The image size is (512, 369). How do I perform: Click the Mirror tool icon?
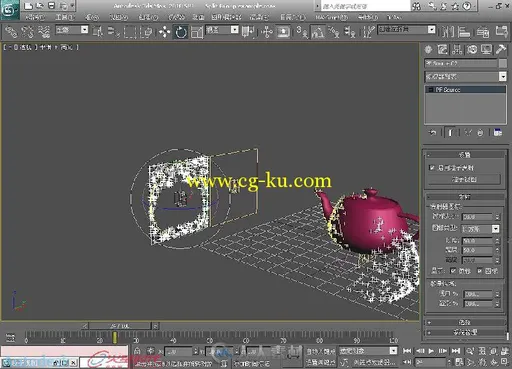tap(447, 32)
